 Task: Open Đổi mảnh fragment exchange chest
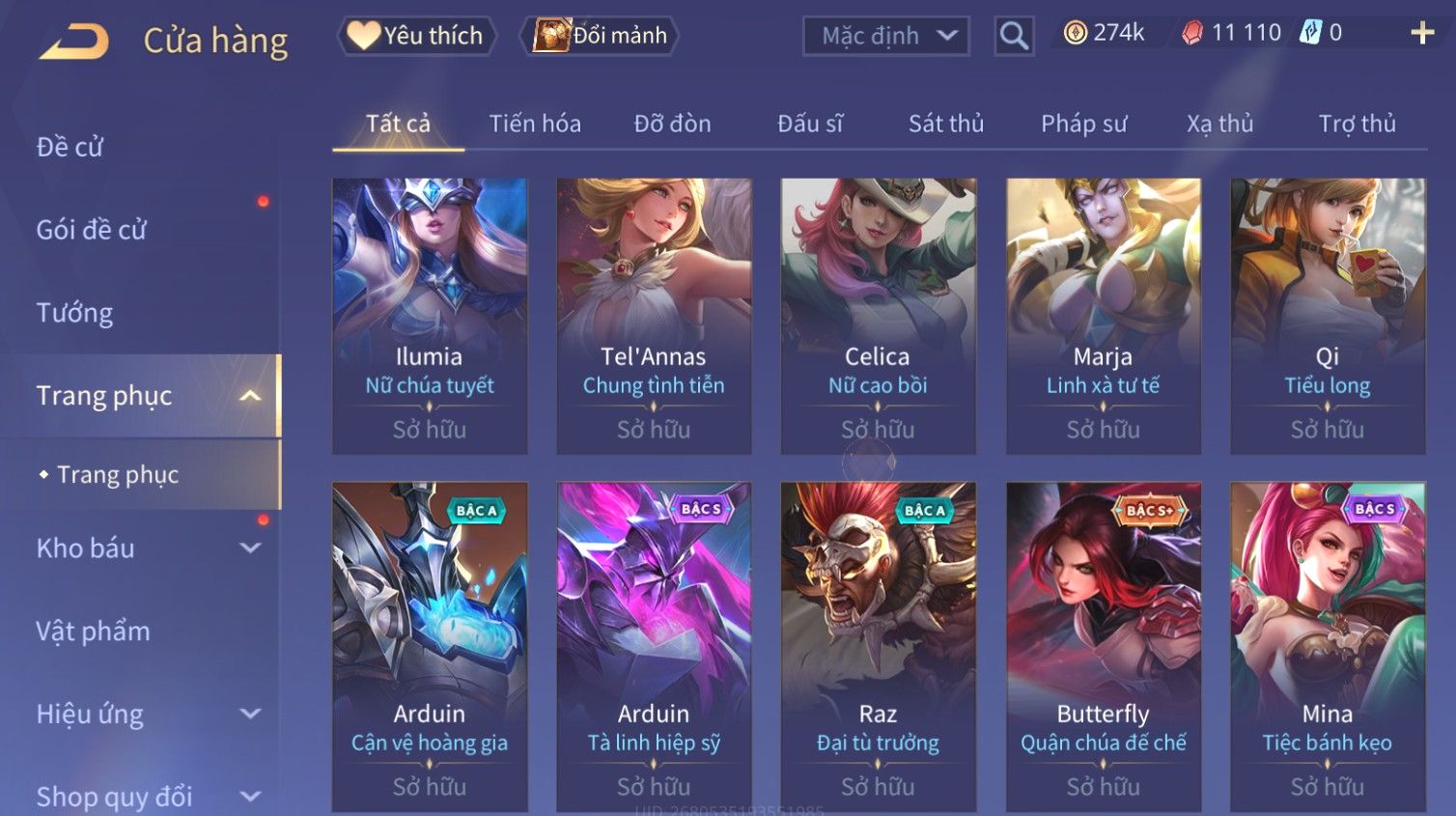pyautogui.click(x=601, y=36)
